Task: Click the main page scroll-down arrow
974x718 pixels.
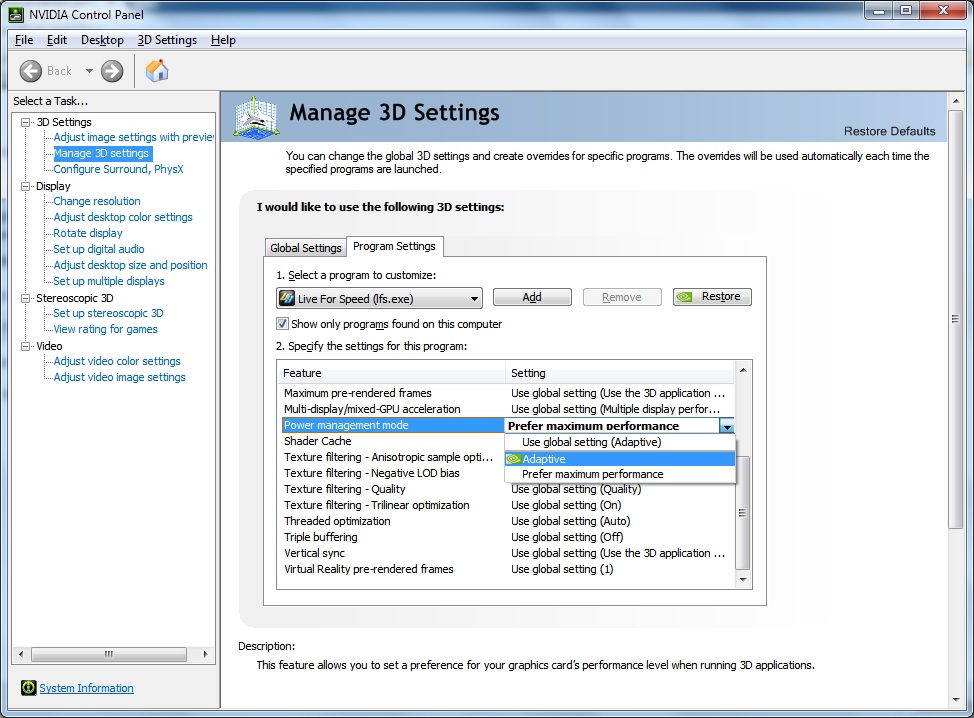Action: [x=956, y=700]
